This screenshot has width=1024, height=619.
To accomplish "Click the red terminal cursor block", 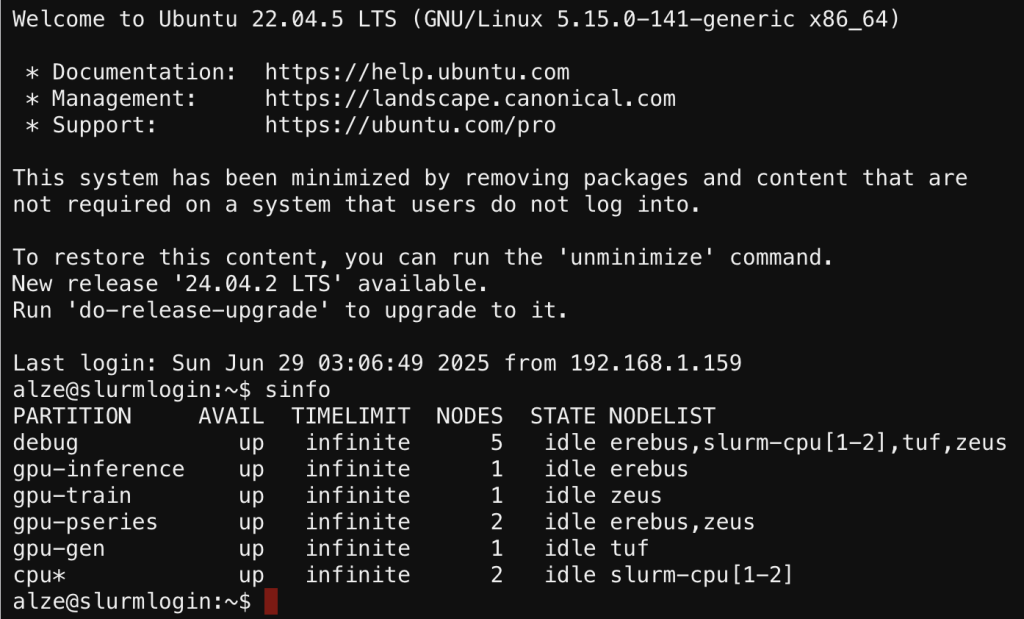I will (271, 601).
